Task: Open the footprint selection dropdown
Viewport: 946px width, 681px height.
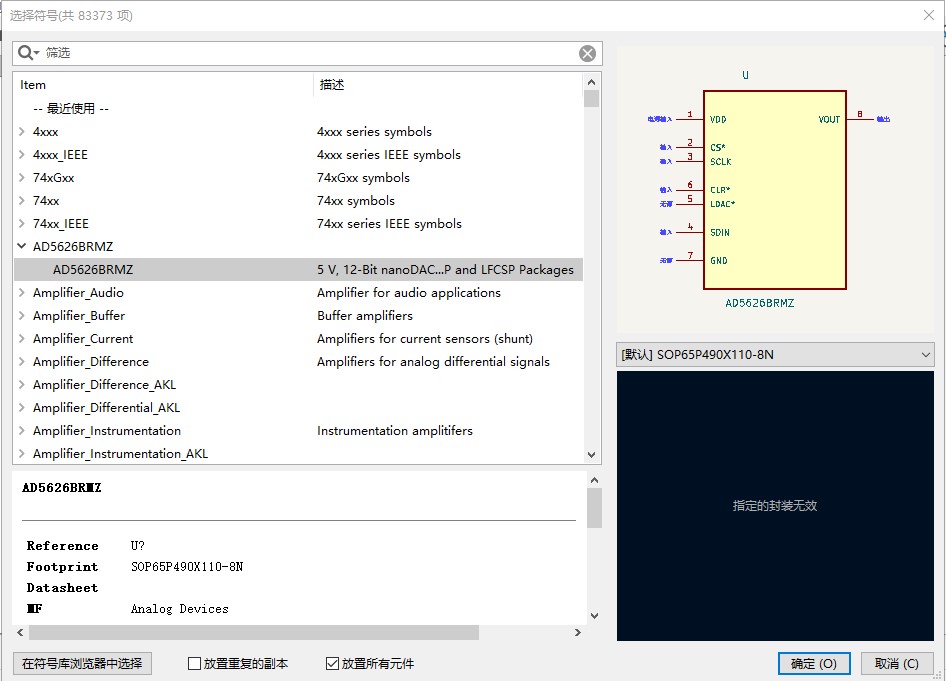Action: pos(775,355)
